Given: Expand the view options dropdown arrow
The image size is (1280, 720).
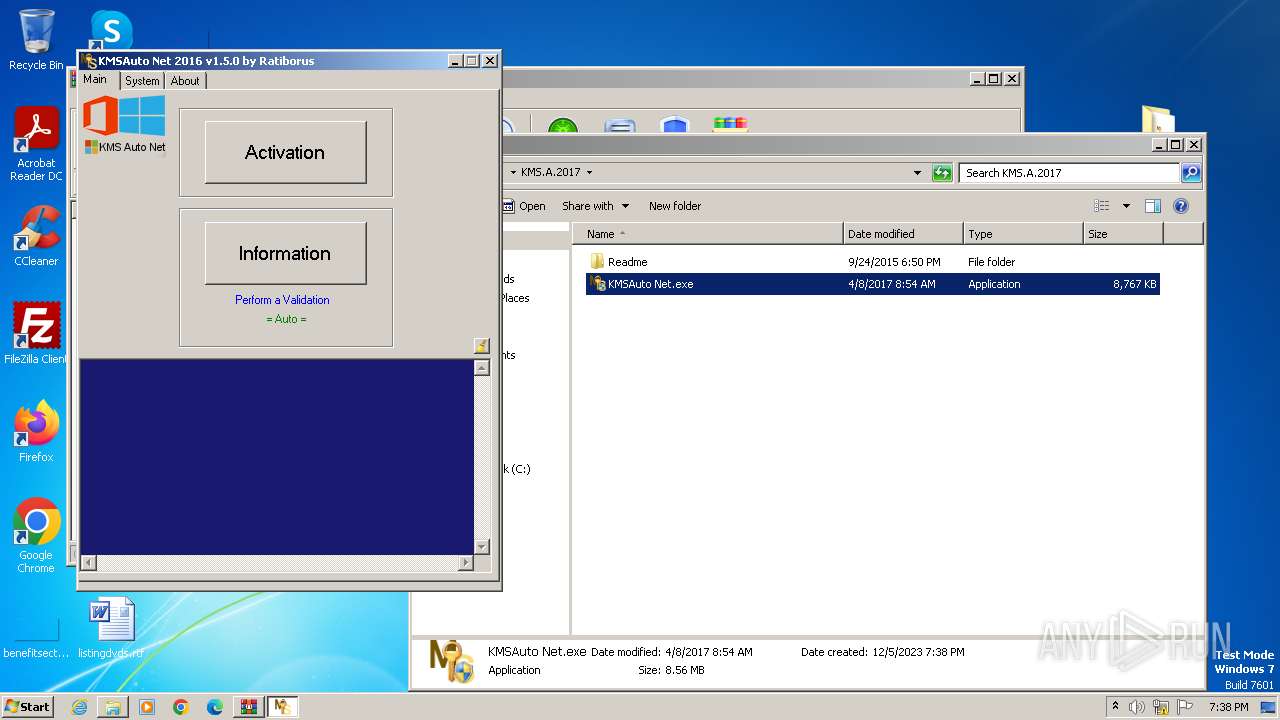Looking at the screenshot, I should (x=1126, y=206).
